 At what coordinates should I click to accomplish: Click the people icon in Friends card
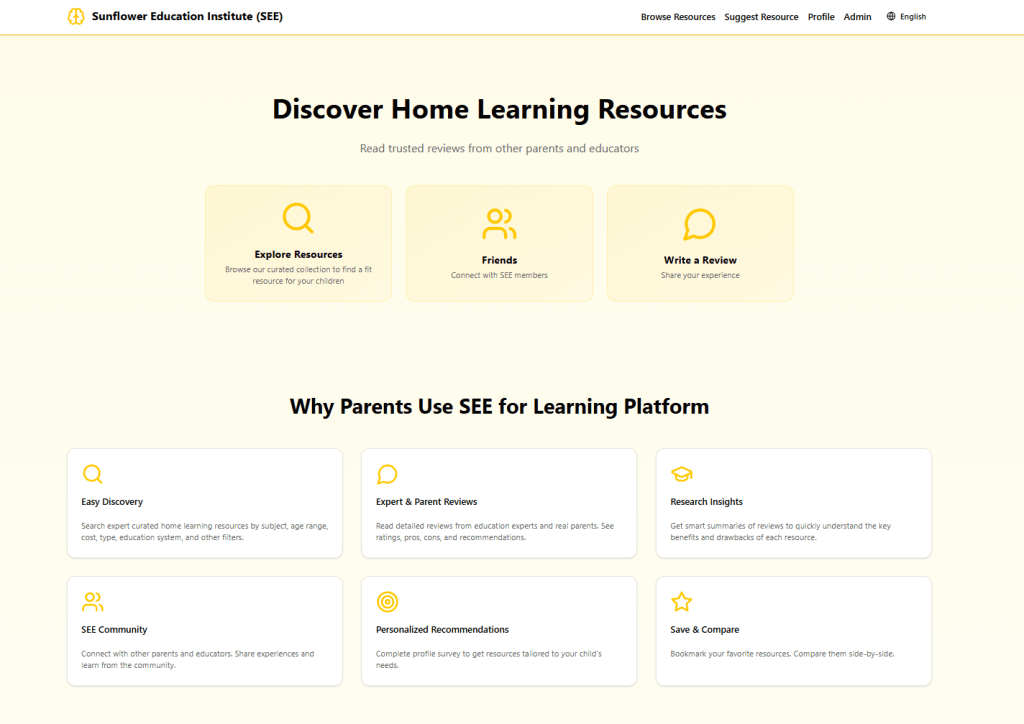pos(499,224)
